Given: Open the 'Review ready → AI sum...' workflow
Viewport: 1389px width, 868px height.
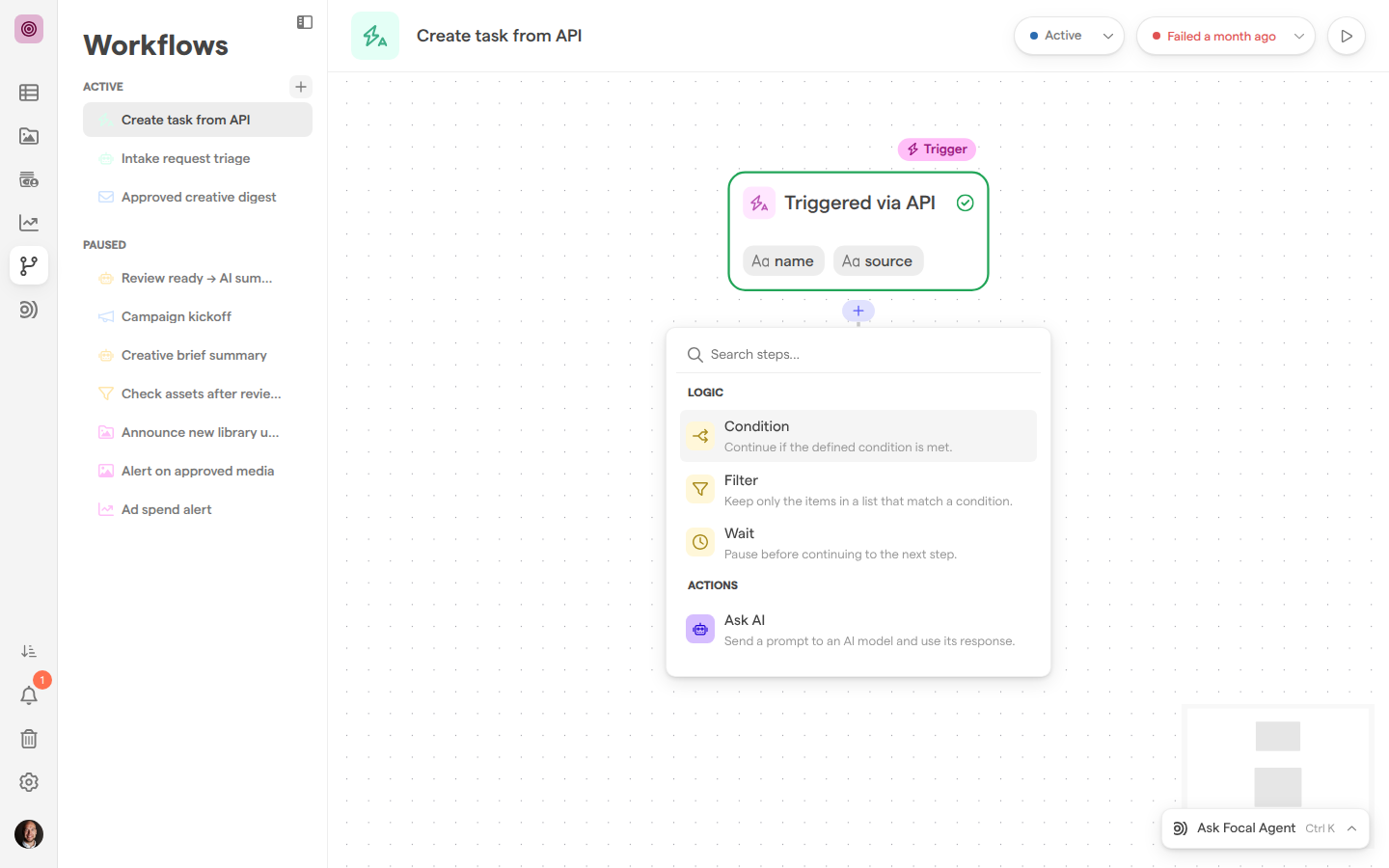Looking at the screenshot, I should pyautogui.click(x=198, y=278).
